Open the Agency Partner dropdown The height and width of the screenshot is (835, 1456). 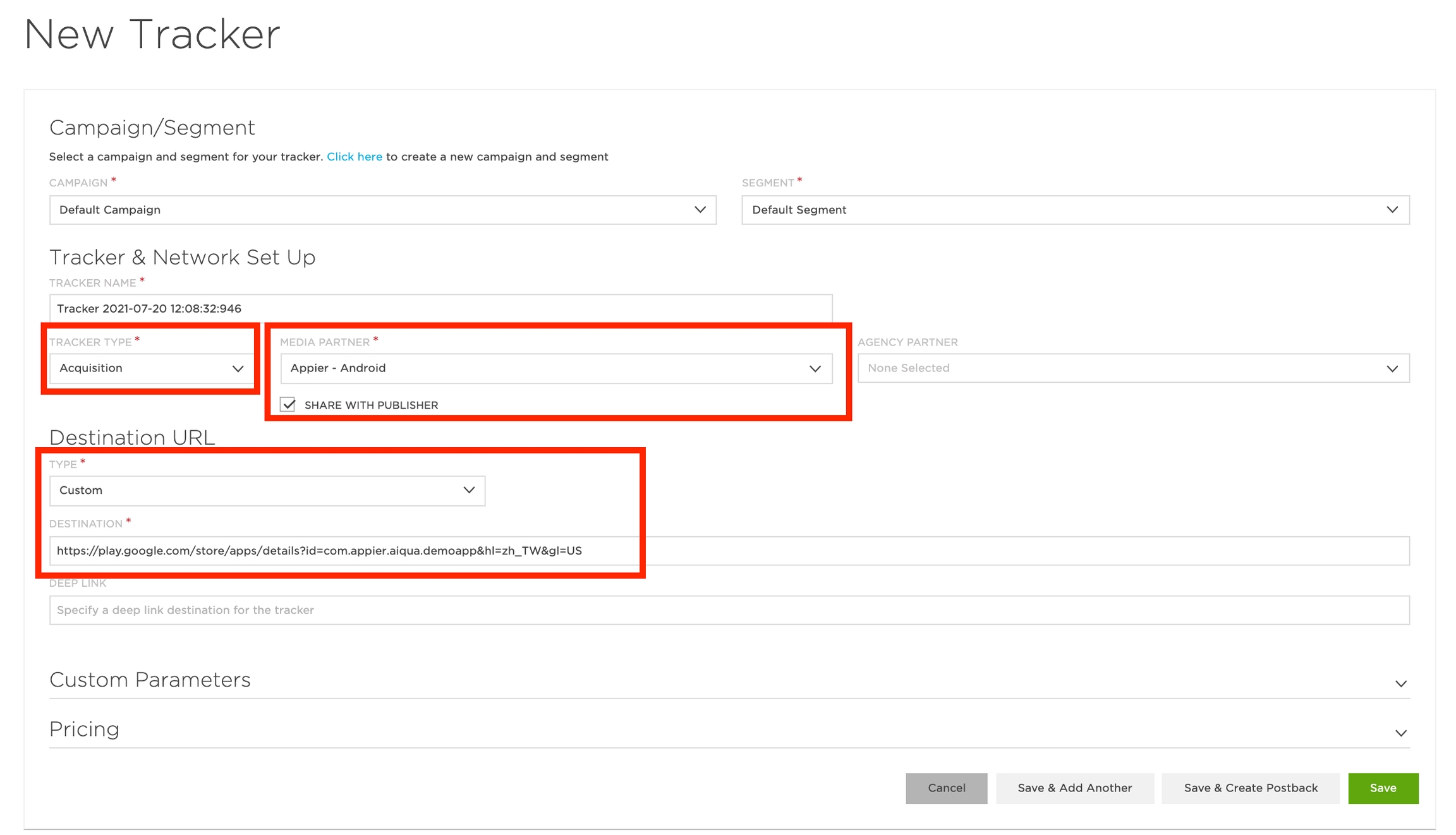[1132, 368]
